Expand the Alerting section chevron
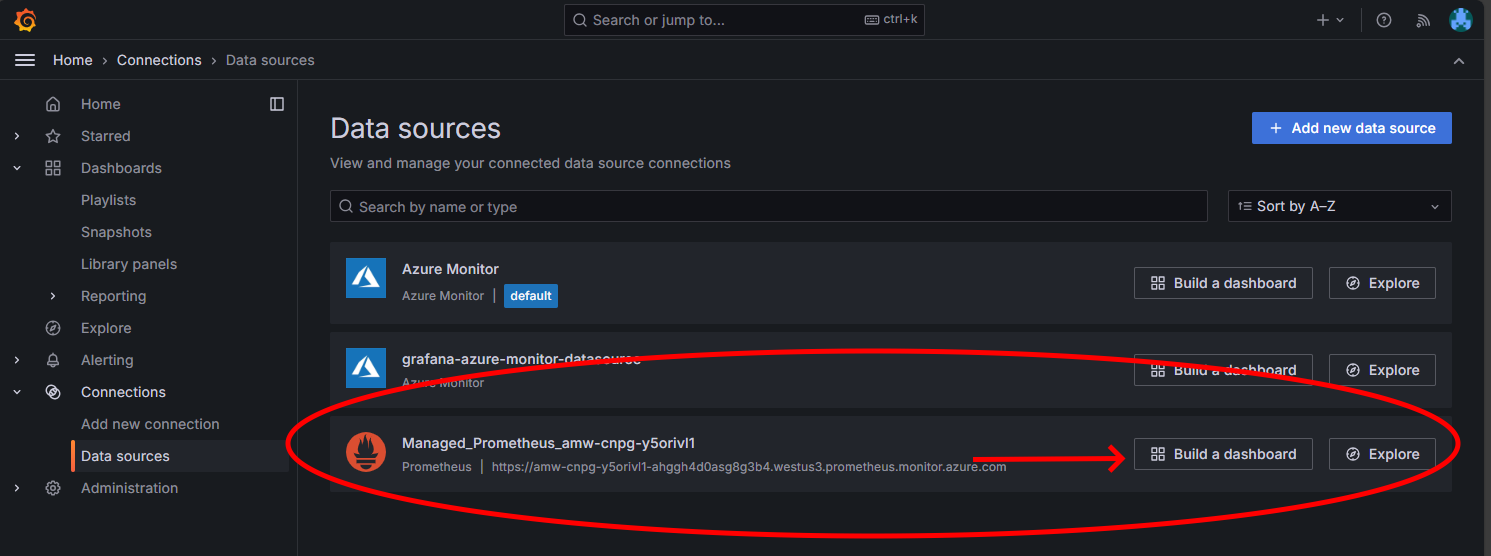The image size is (1491, 556). coord(17,360)
